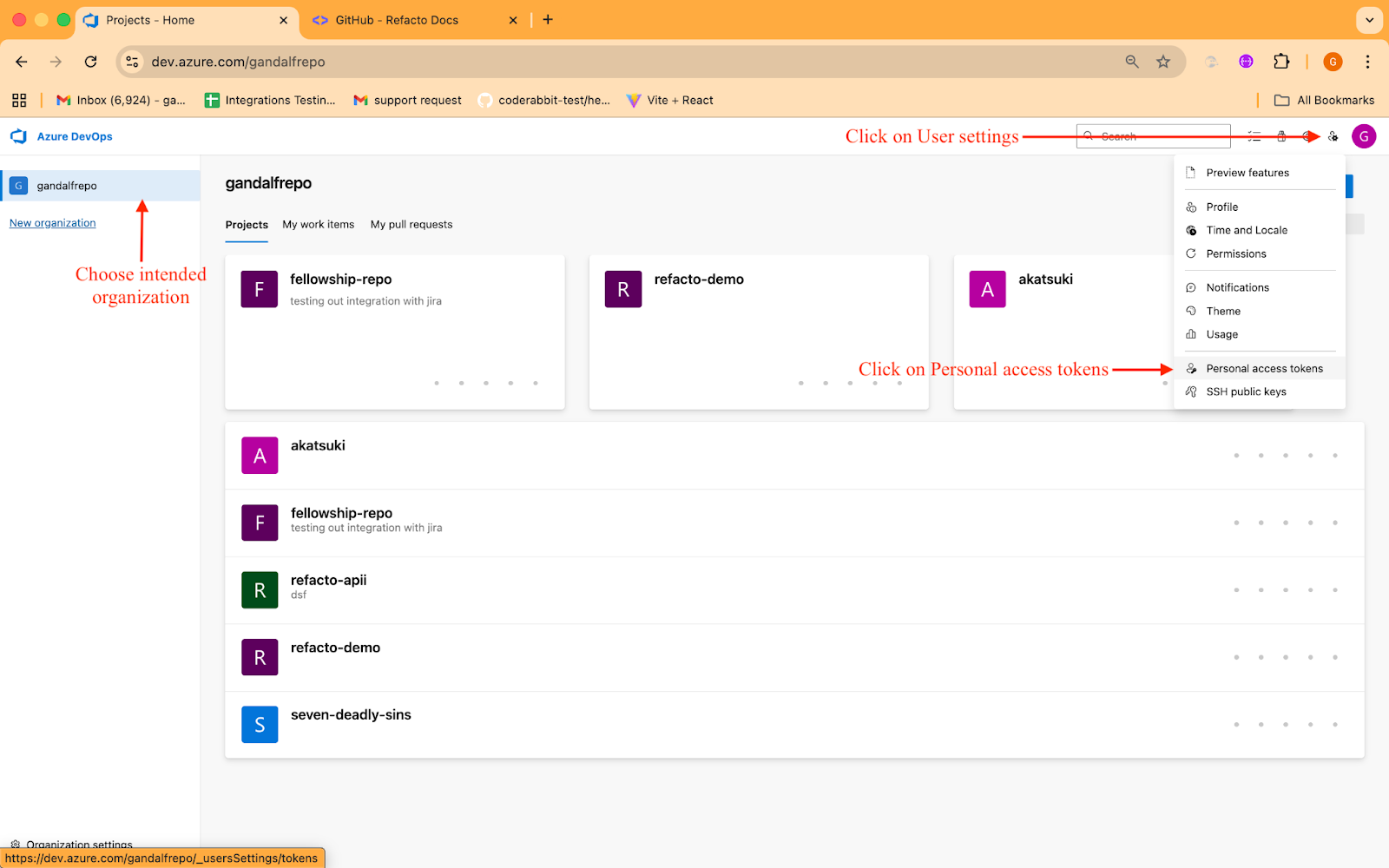
Task: Bookmark this page with the star icon
Action: (x=1163, y=62)
